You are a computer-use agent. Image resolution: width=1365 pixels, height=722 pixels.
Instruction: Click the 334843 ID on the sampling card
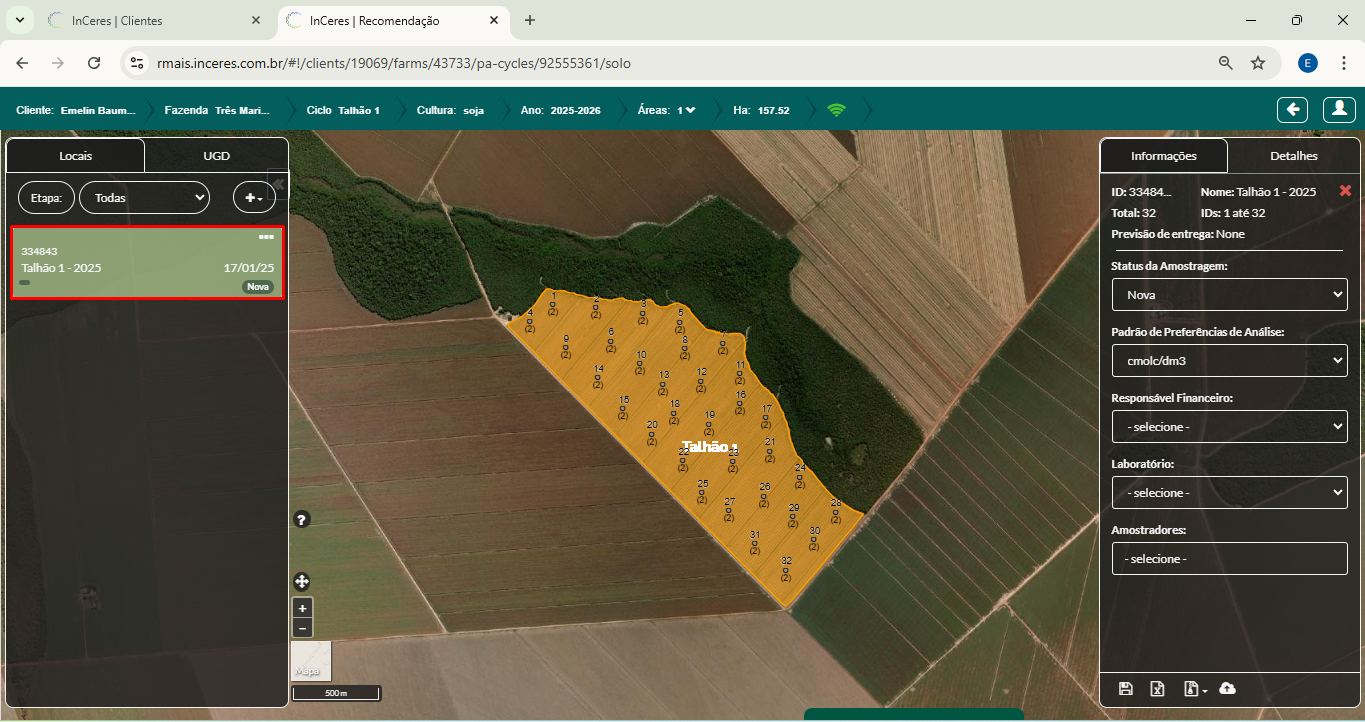pos(39,251)
